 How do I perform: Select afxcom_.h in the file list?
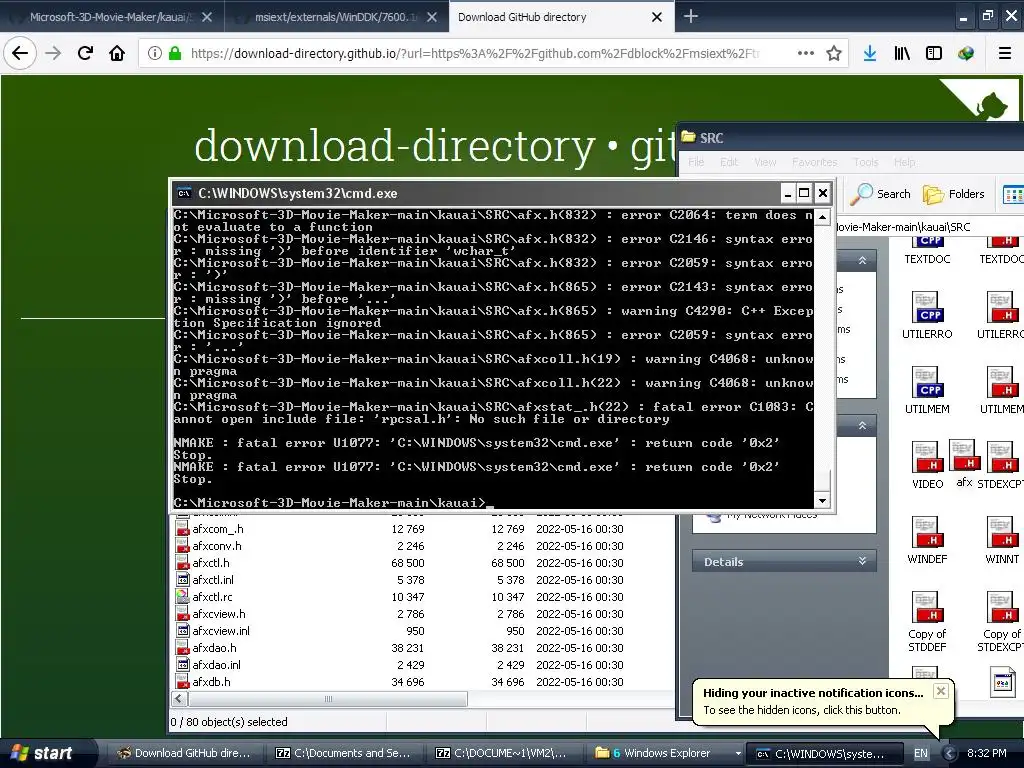coord(218,529)
